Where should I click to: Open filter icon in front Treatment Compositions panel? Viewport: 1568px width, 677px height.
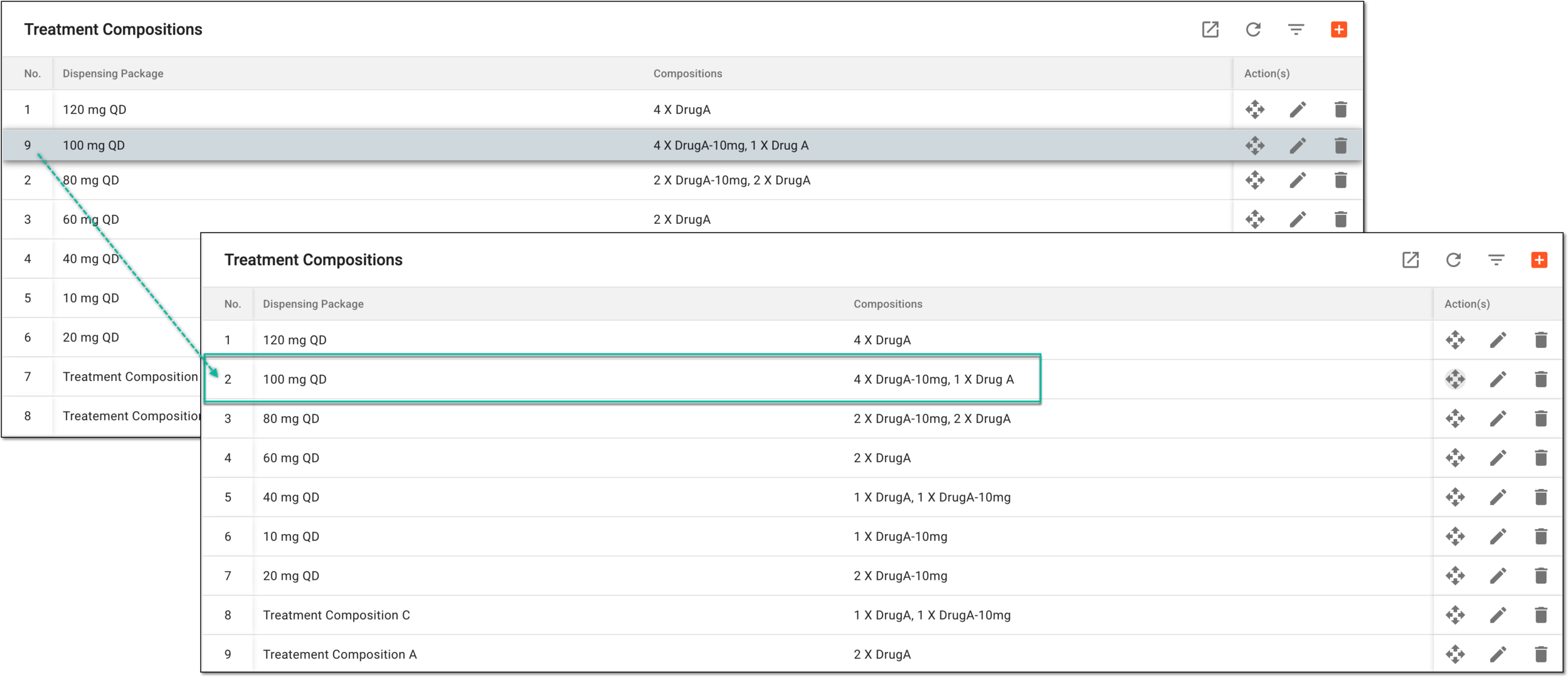click(1496, 260)
